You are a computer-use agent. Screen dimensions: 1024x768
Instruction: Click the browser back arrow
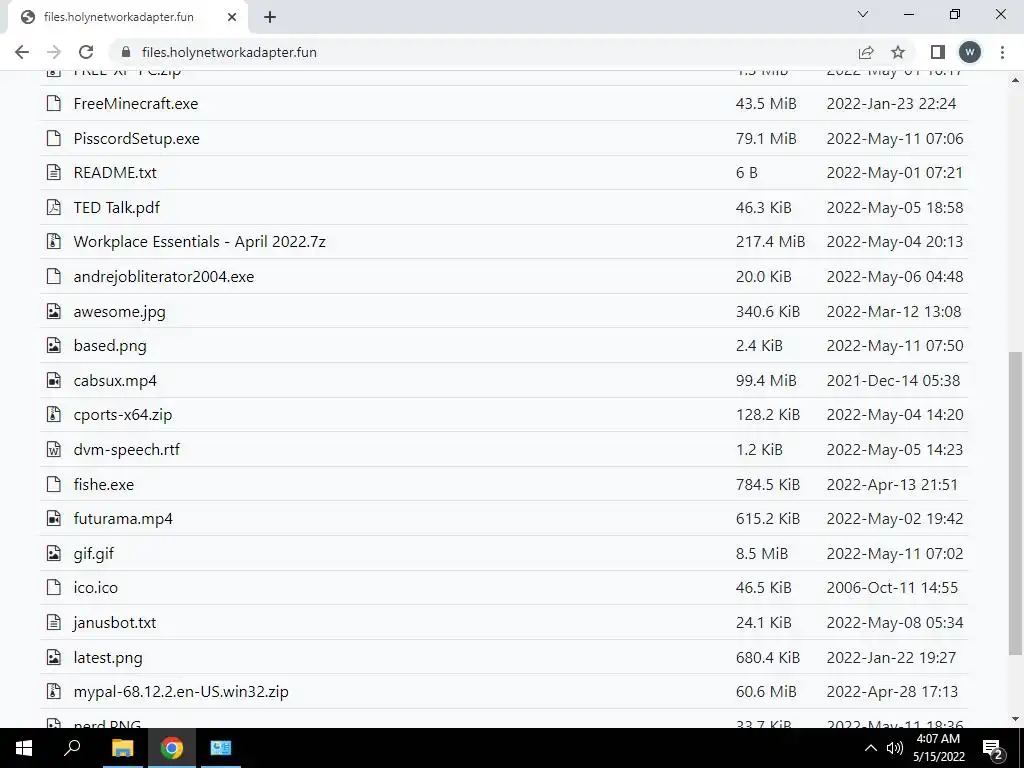(22, 52)
